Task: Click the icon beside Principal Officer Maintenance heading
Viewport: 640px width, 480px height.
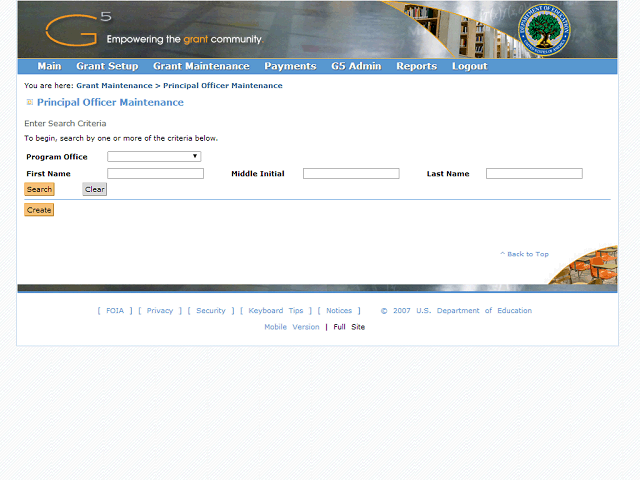Action: pyautogui.click(x=29, y=102)
